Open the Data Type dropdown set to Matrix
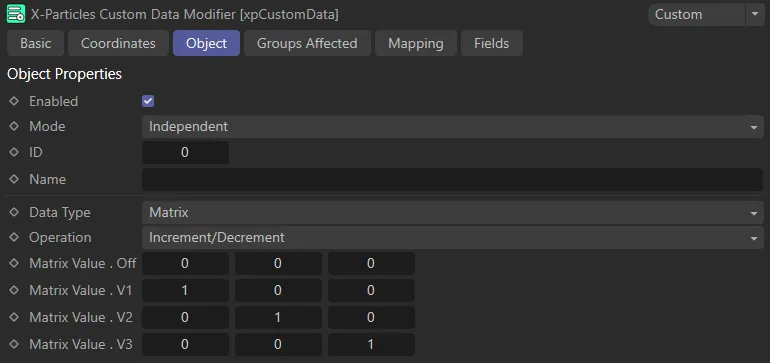This screenshot has height=363, width=770. click(x=453, y=212)
